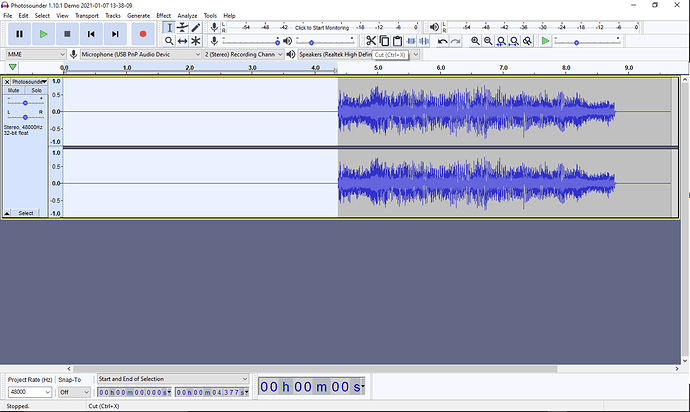Click the selection end time field

pos(212,392)
